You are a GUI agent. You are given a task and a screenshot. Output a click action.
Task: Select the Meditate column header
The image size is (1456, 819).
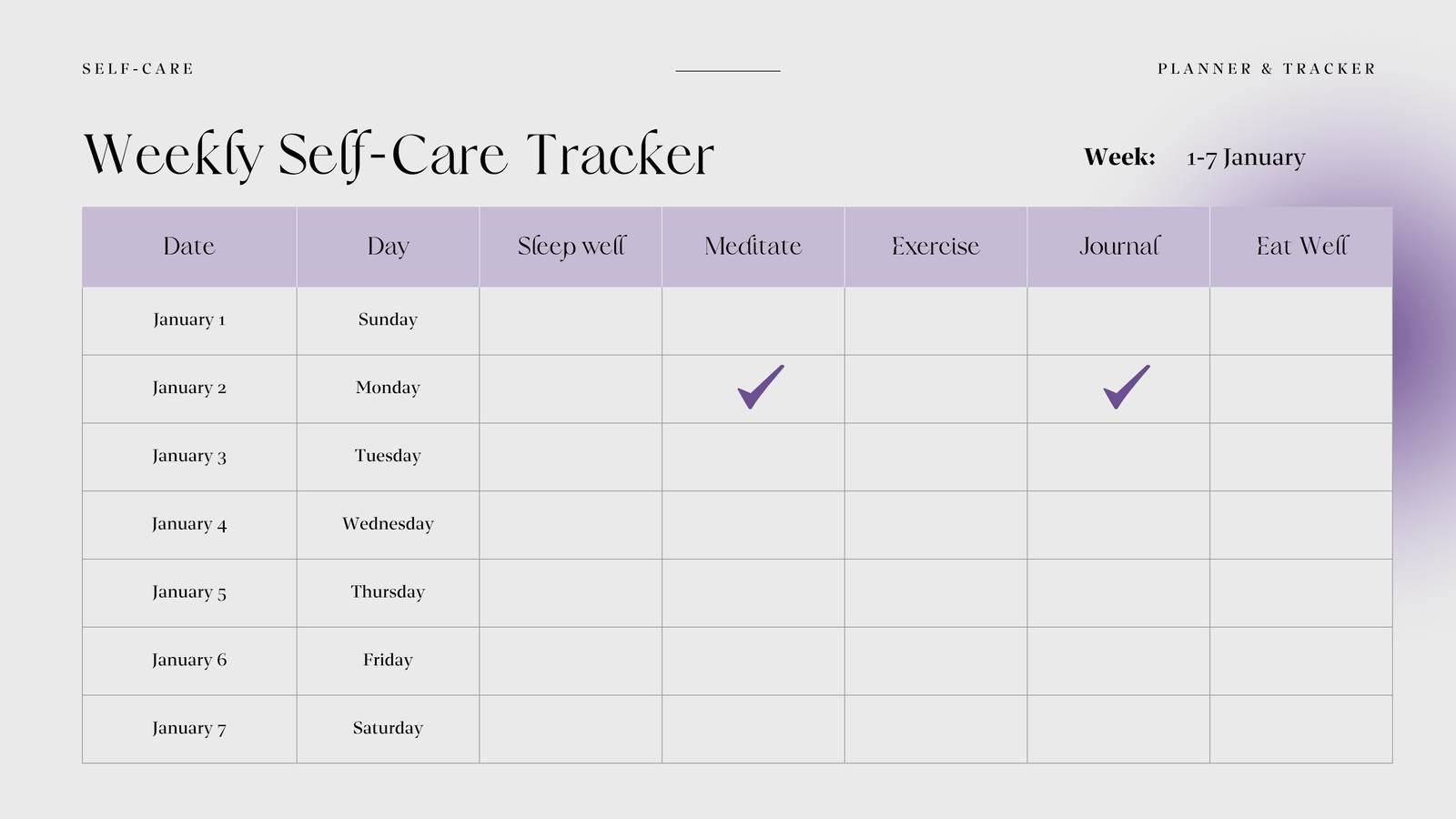753,247
